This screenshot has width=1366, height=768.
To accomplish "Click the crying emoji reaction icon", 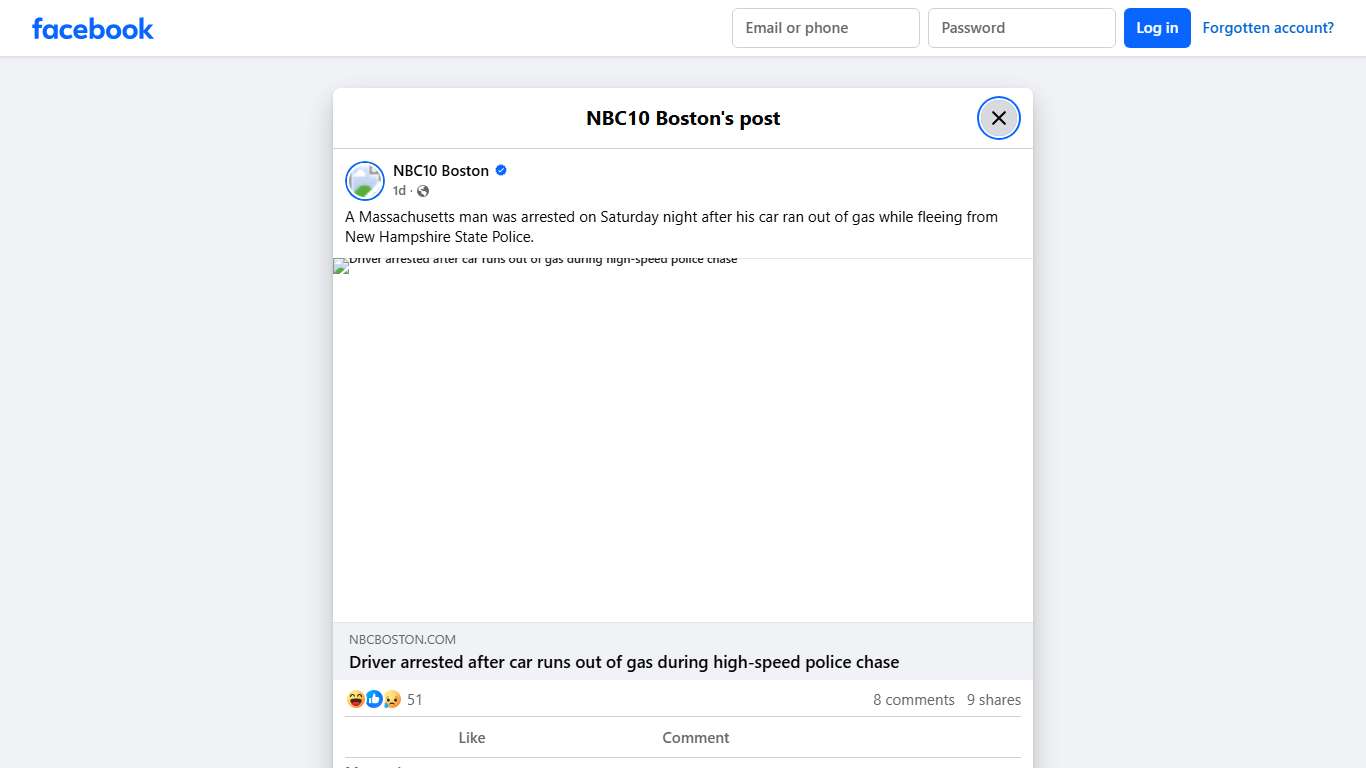I will [x=391, y=699].
